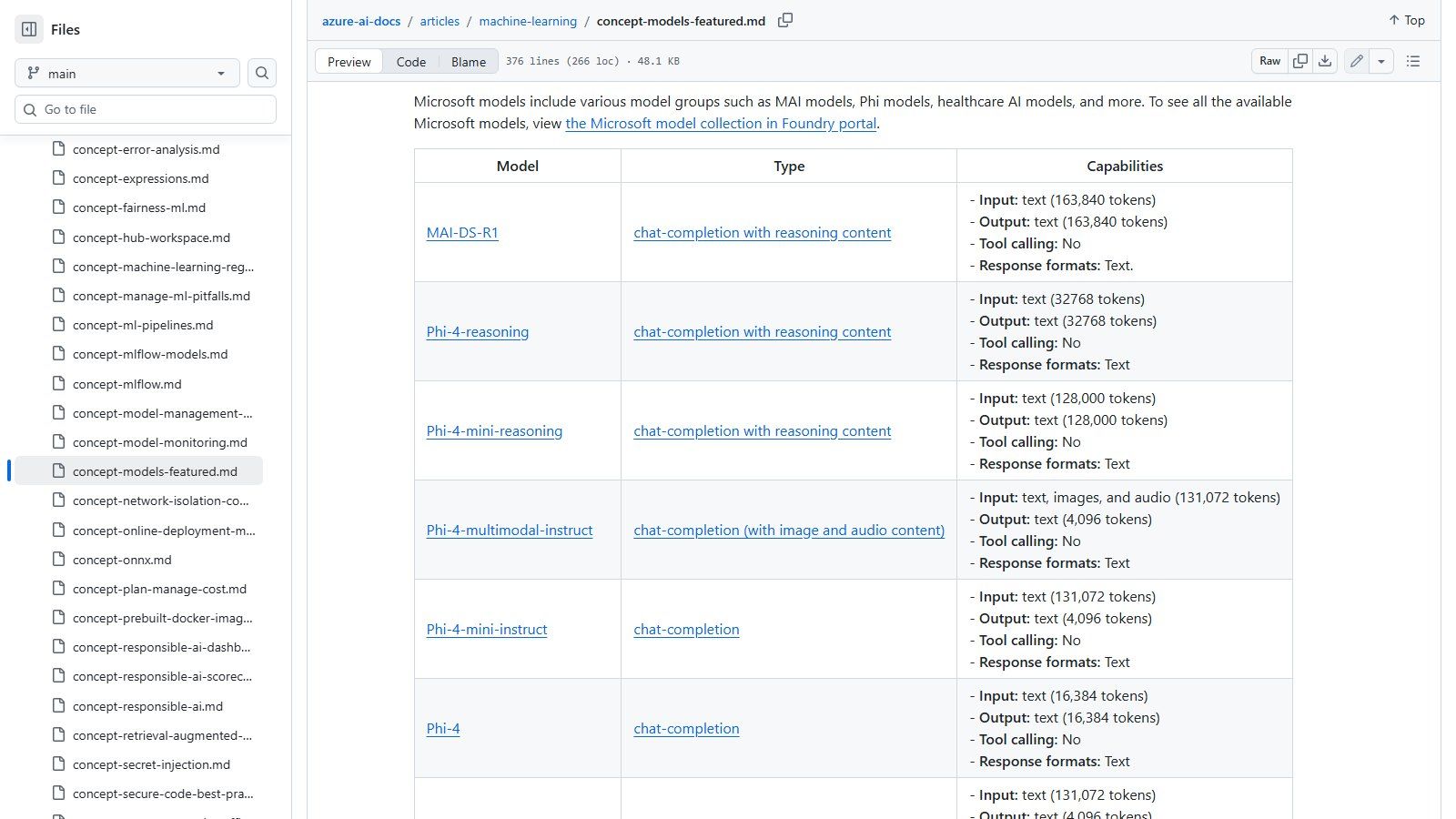Open the MAI-DS-R1 model link
The image size is (1456, 819).
(462, 233)
